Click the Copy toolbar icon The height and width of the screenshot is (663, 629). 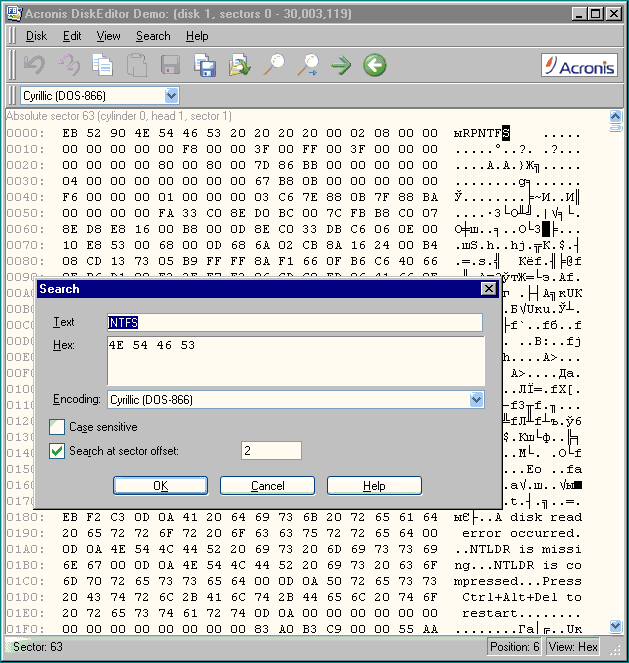(x=102, y=65)
